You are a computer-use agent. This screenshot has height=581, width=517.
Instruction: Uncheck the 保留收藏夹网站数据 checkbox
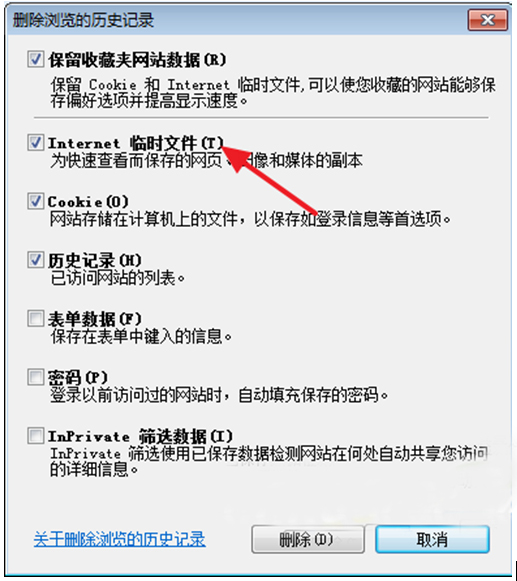(x=36, y=59)
